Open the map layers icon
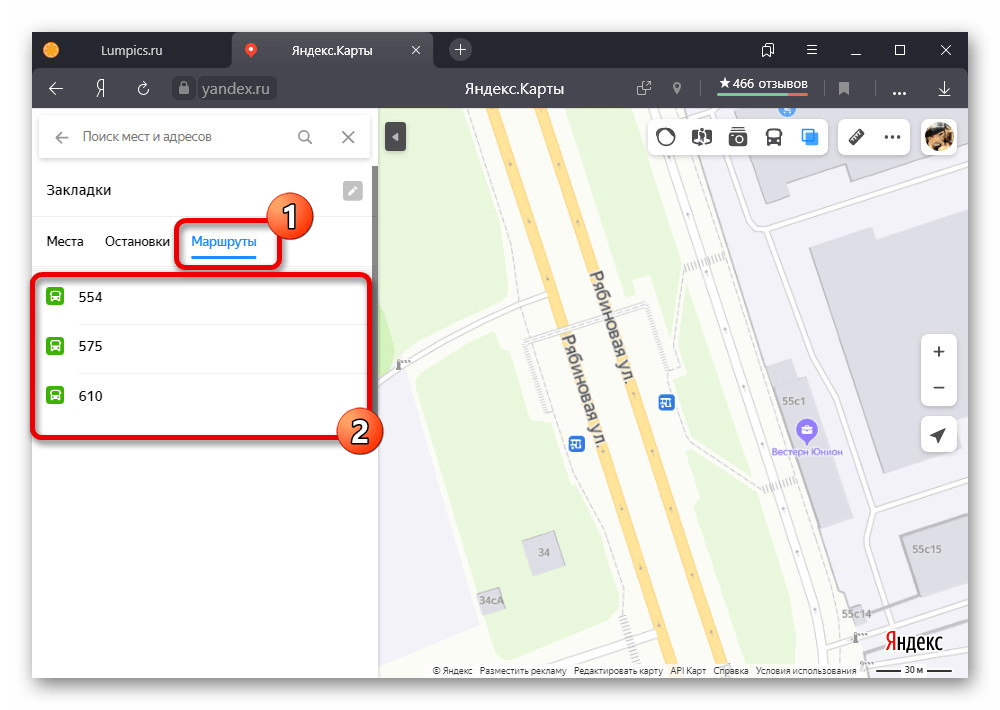Viewport: 1000px width, 710px height. click(x=809, y=137)
